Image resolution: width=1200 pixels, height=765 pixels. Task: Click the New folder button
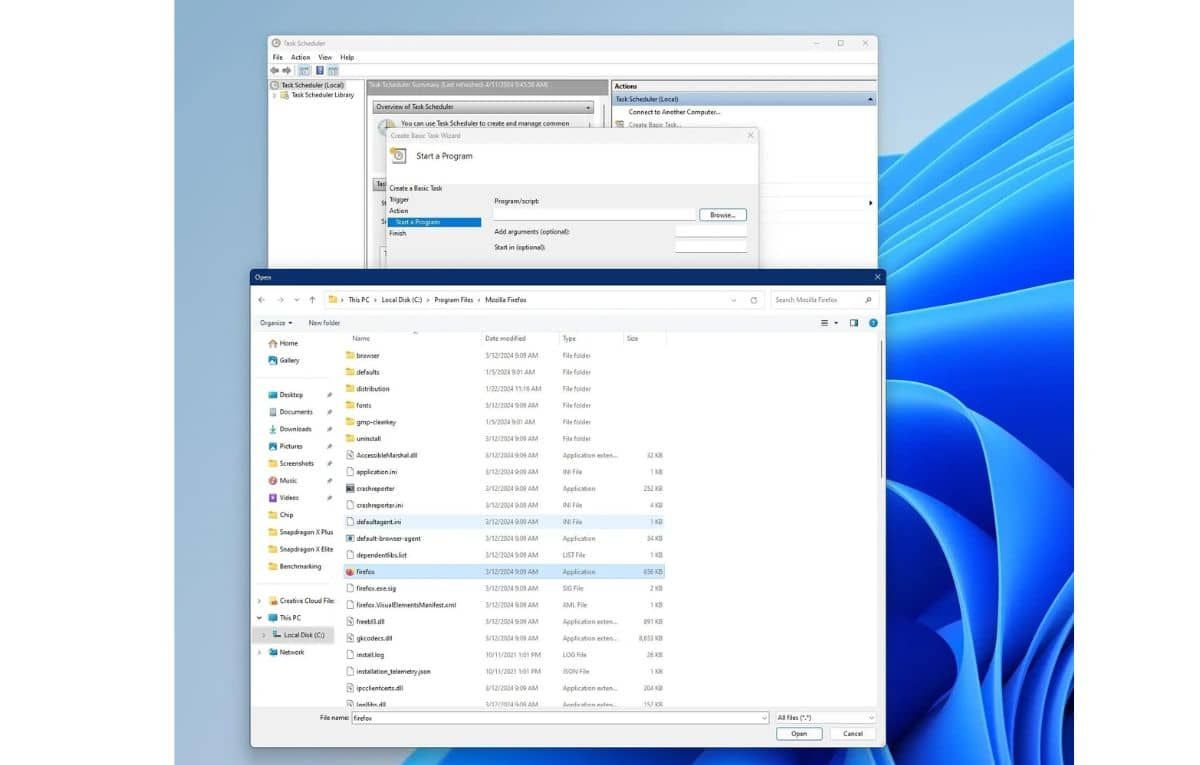point(324,323)
